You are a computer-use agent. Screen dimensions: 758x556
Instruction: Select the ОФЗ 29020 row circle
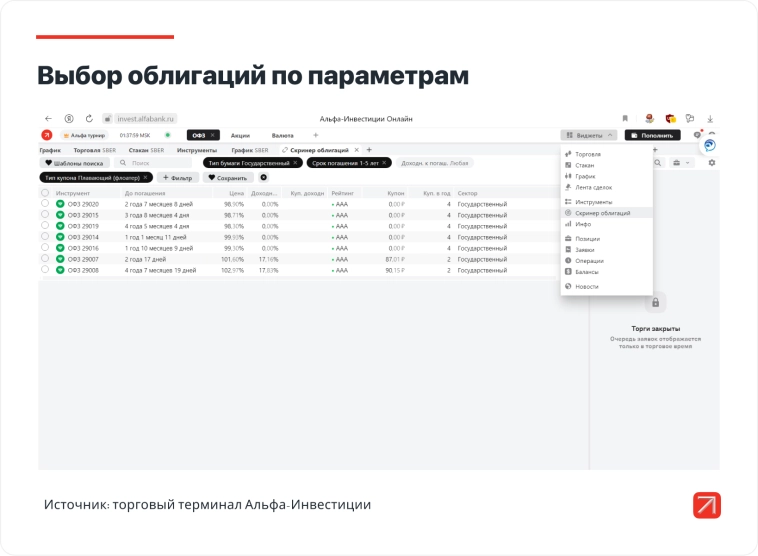(x=45, y=204)
